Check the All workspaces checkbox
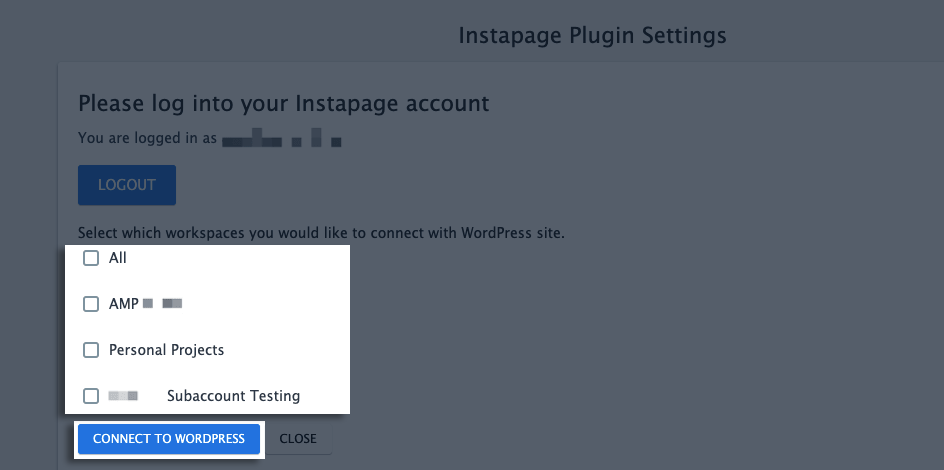Screen dimensions: 944x470 tap(91, 258)
